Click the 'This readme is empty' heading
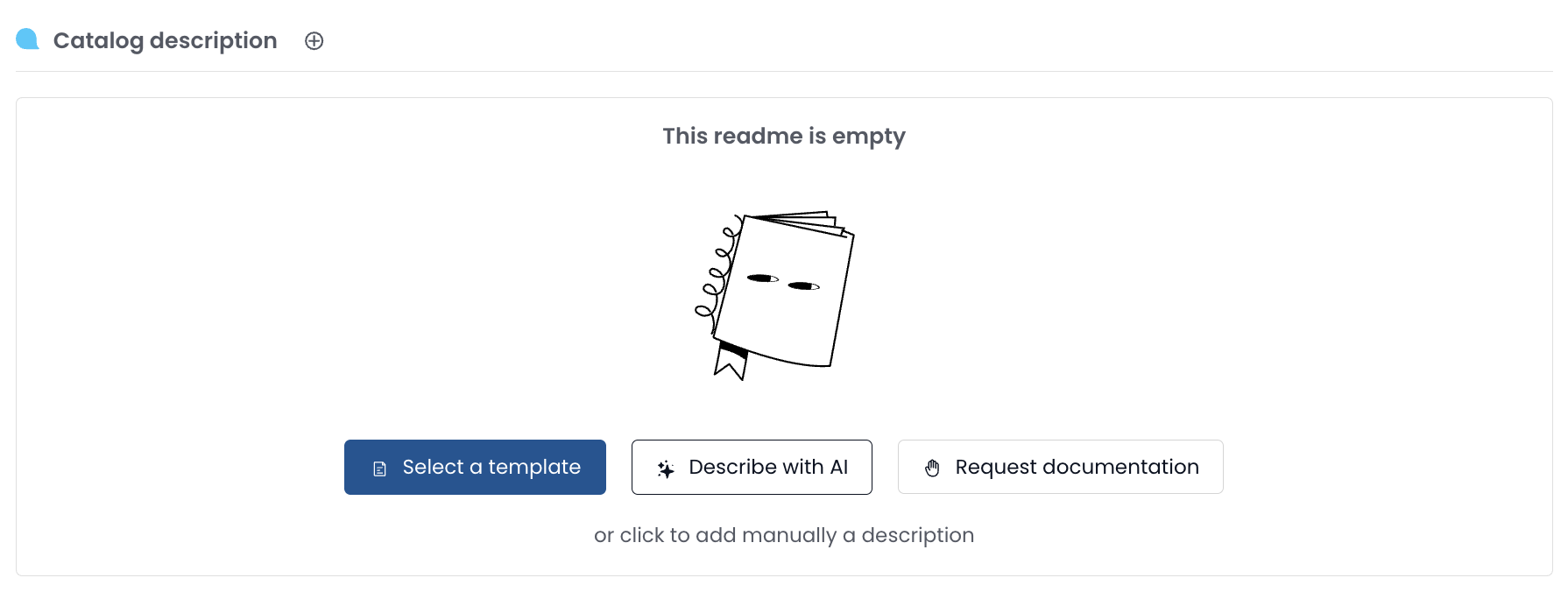This screenshot has height=592, width=1568. coord(784,136)
